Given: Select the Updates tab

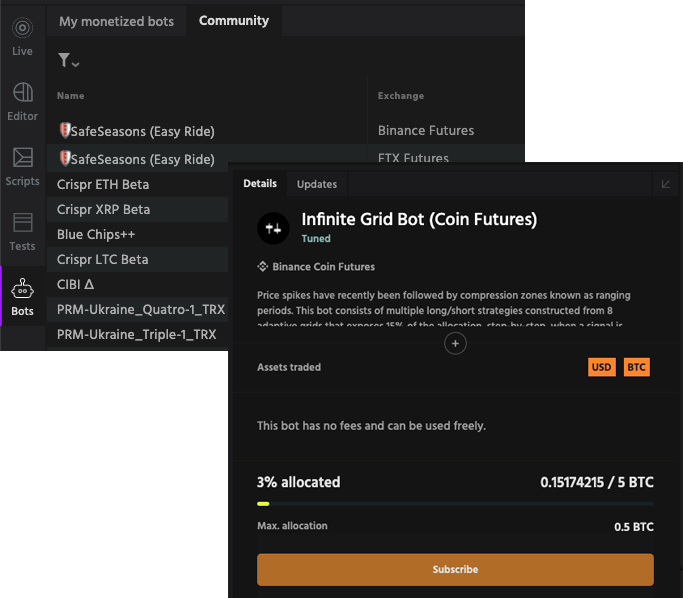Looking at the screenshot, I should [x=317, y=184].
